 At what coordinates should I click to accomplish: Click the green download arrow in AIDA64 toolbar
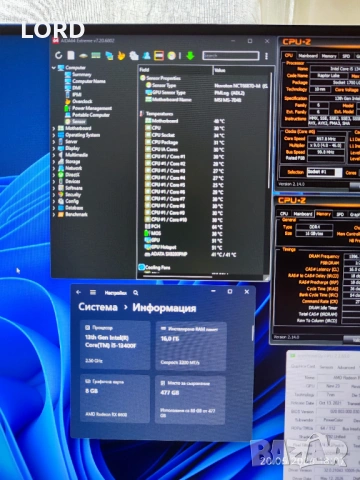[x=190, y=55]
